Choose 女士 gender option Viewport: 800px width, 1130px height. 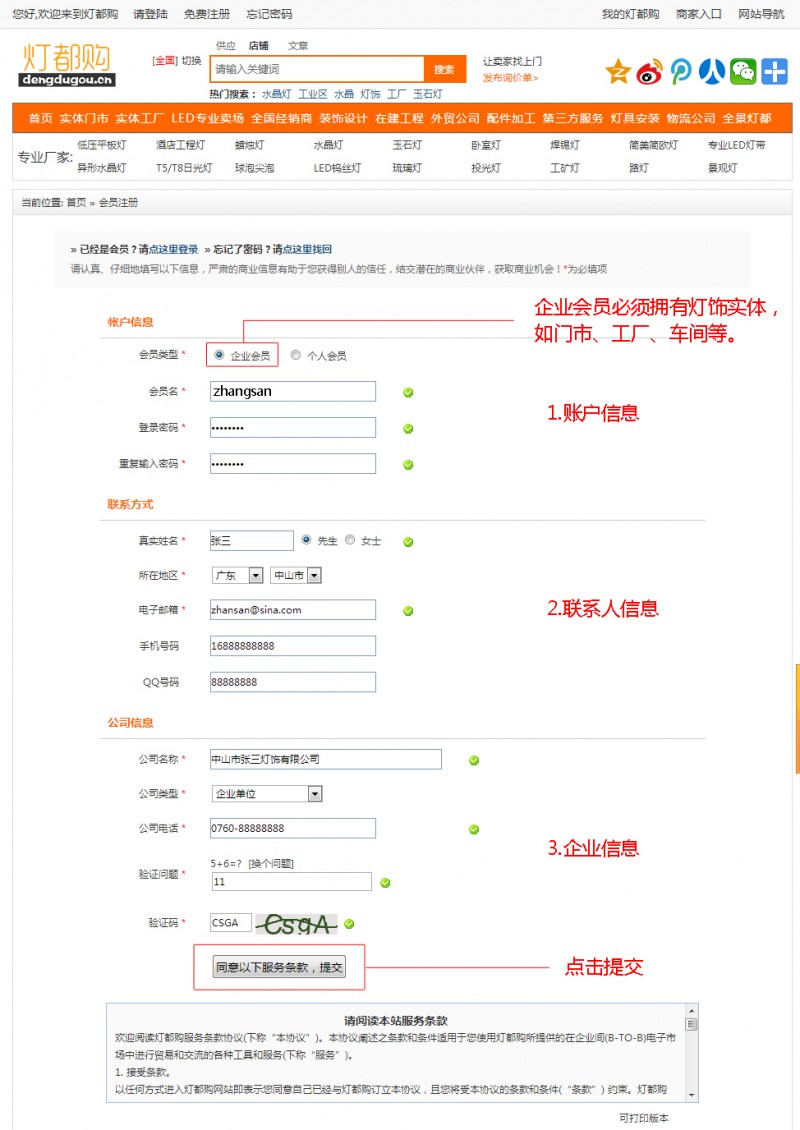[350, 540]
